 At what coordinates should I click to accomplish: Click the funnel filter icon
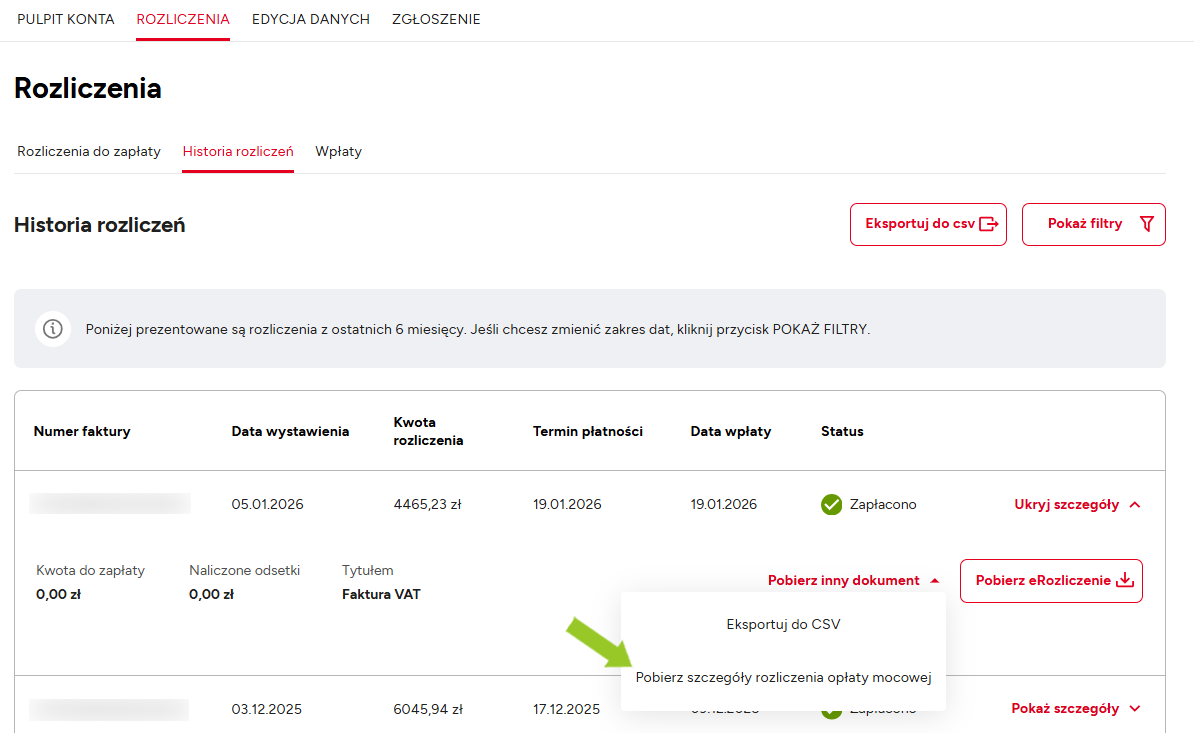pos(1146,224)
